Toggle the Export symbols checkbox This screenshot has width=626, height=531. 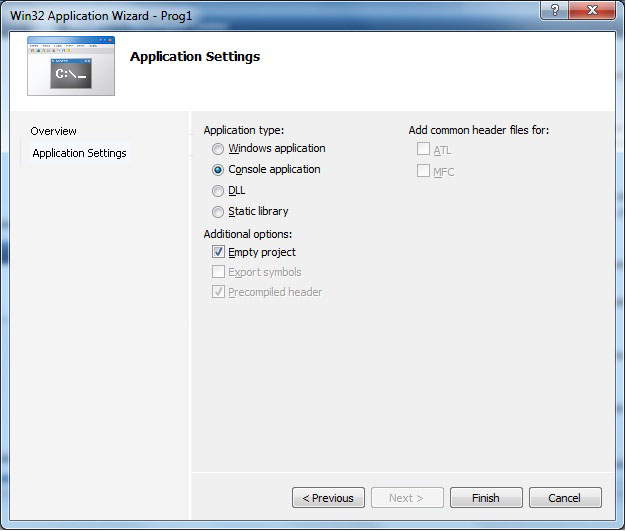(218, 272)
